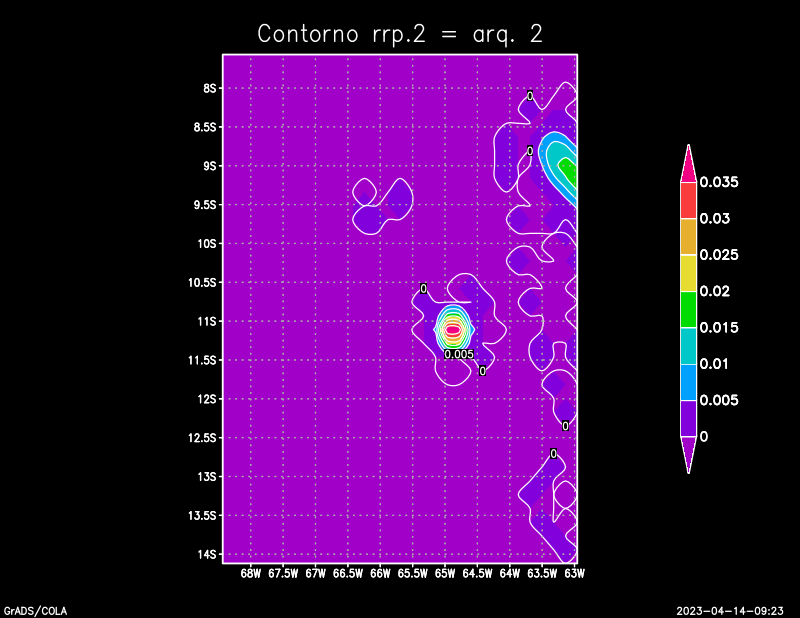Click the '0.005' value beside the colorbar
The image size is (800, 618).
click(x=719, y=400)
